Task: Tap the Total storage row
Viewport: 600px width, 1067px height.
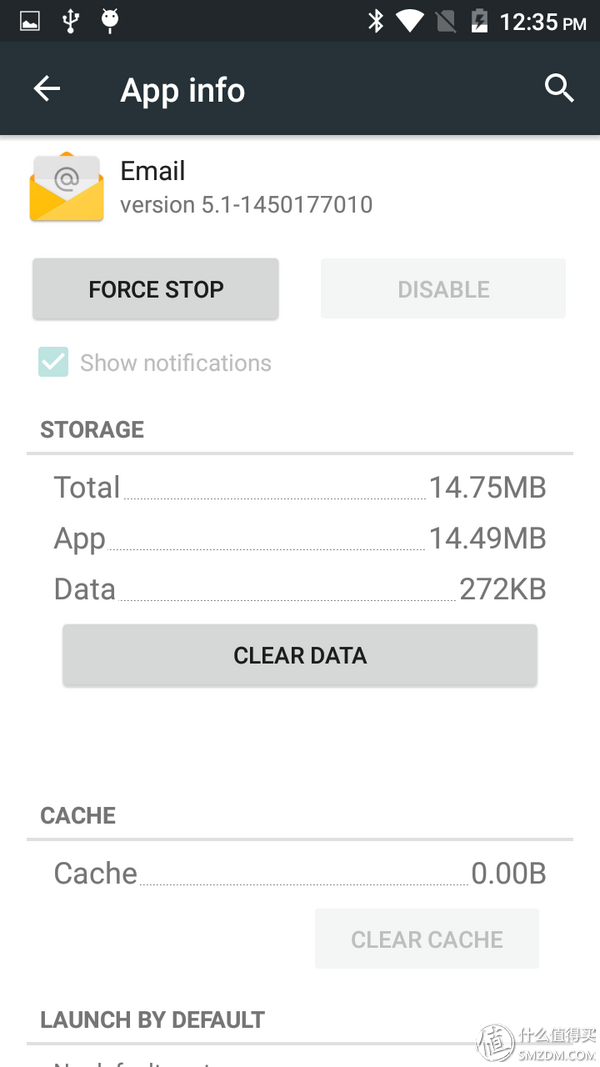Action: [300, 488]
